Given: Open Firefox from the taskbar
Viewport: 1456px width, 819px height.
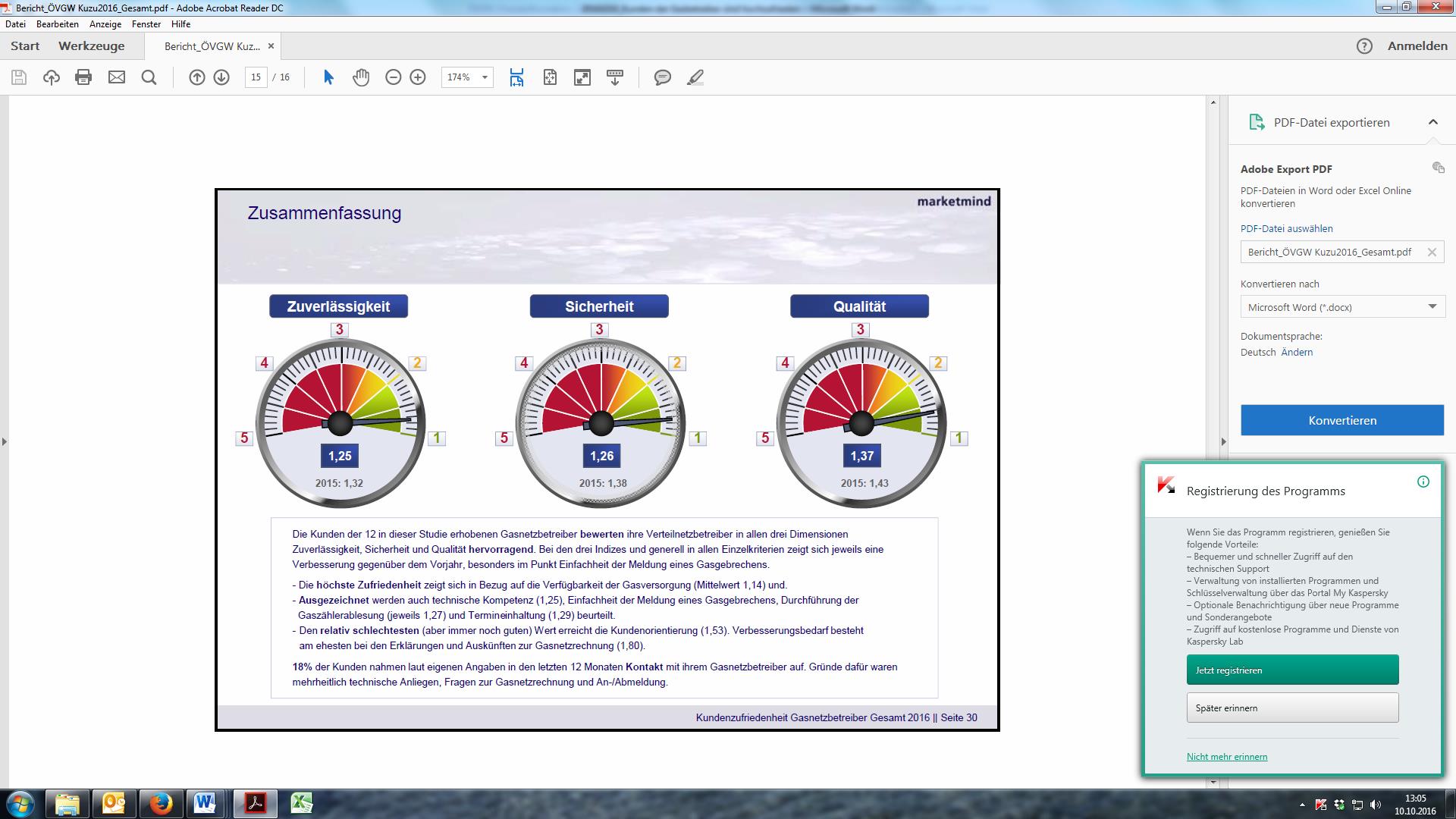Looking at the screenshot, I should [160, 803].
